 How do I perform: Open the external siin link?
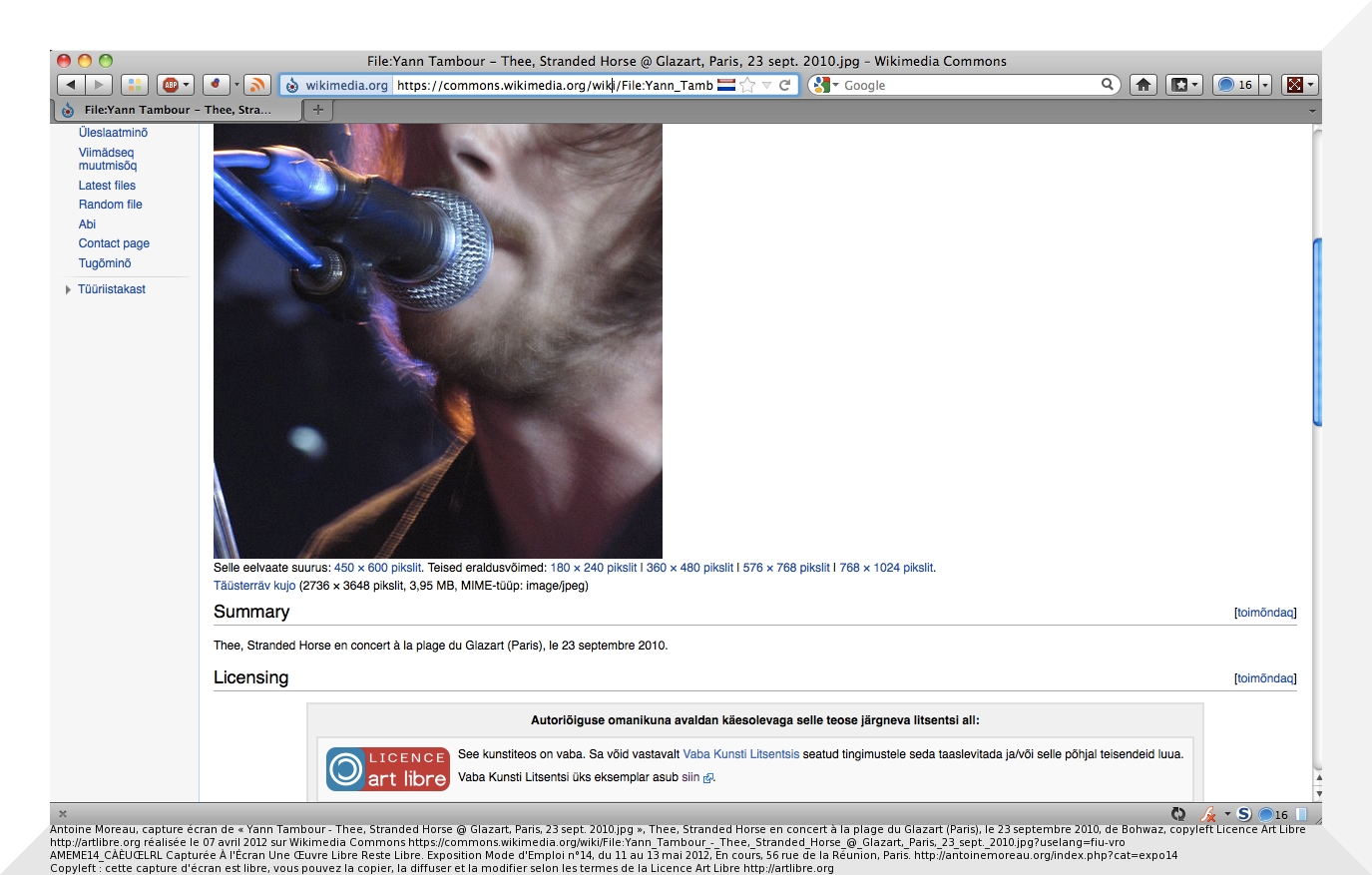[697, 777]
